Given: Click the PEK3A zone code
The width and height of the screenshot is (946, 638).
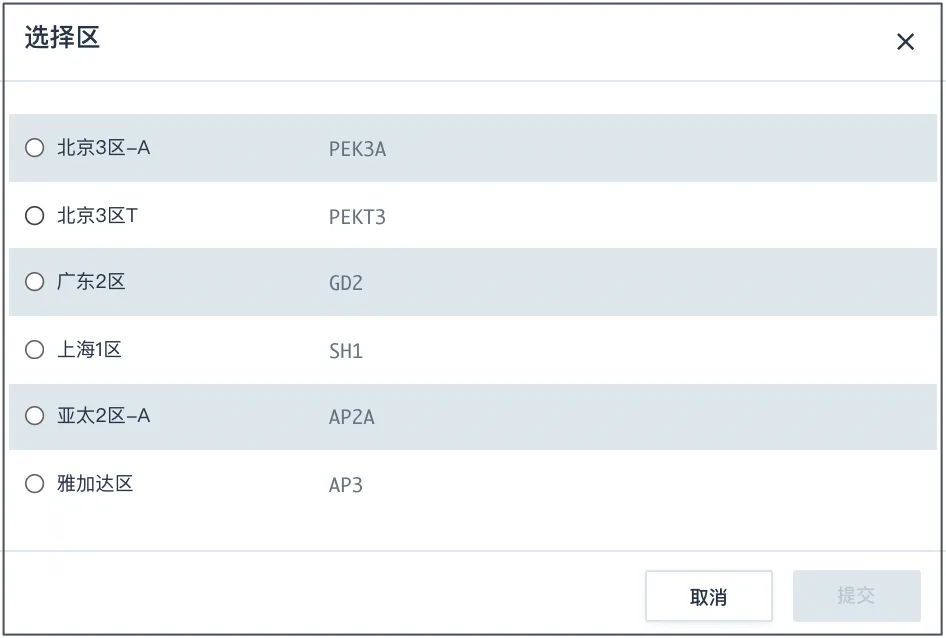Looking at the screenshot, I should coord(357,150).
